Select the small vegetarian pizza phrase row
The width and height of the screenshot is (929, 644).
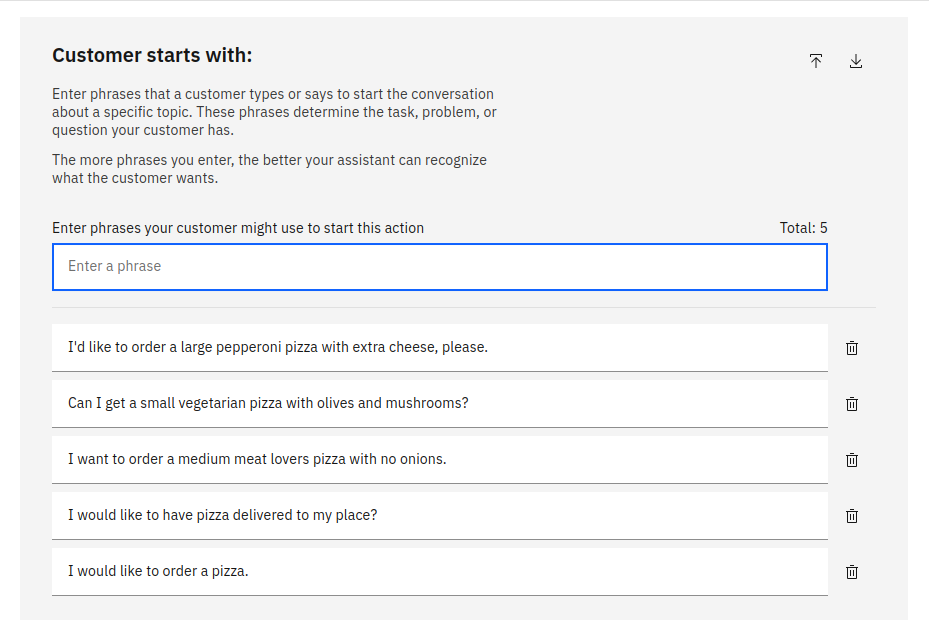pyautogui.click(x=268, y=404)
